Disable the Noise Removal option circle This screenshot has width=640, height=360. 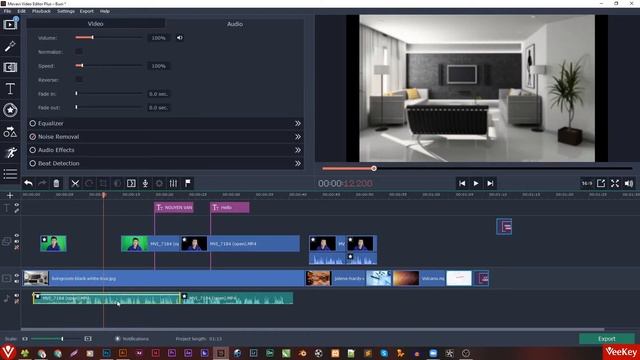(x=33, y=137)
